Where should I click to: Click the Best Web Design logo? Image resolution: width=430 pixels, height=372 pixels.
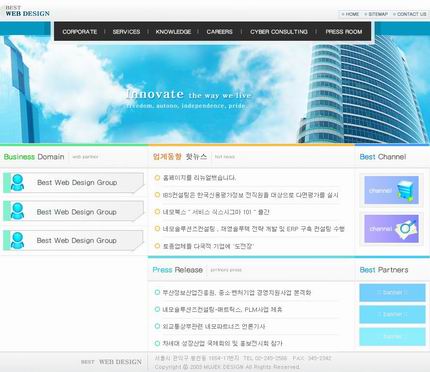point(27,11)
